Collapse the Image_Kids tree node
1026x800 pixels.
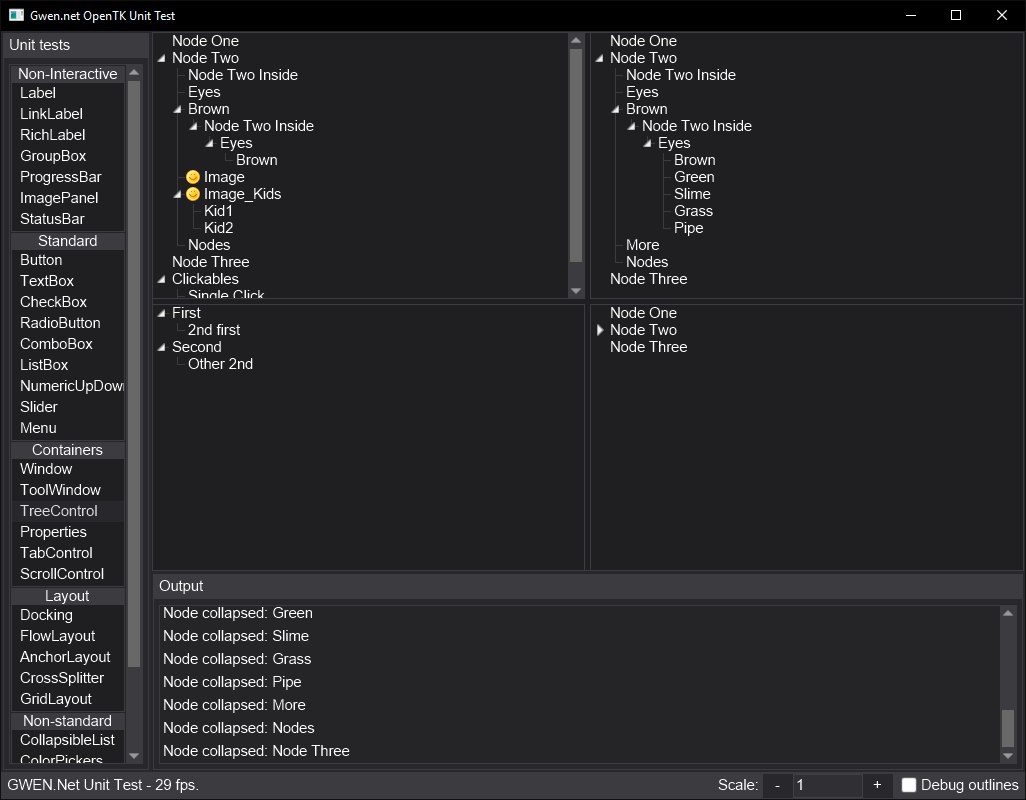177,194
